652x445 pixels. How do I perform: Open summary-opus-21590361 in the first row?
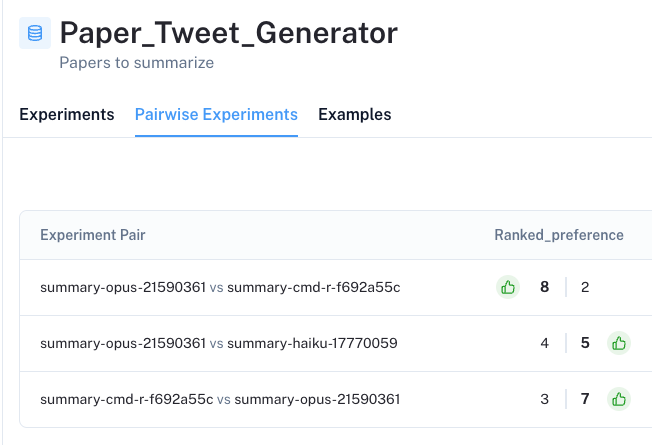point(123,287)
